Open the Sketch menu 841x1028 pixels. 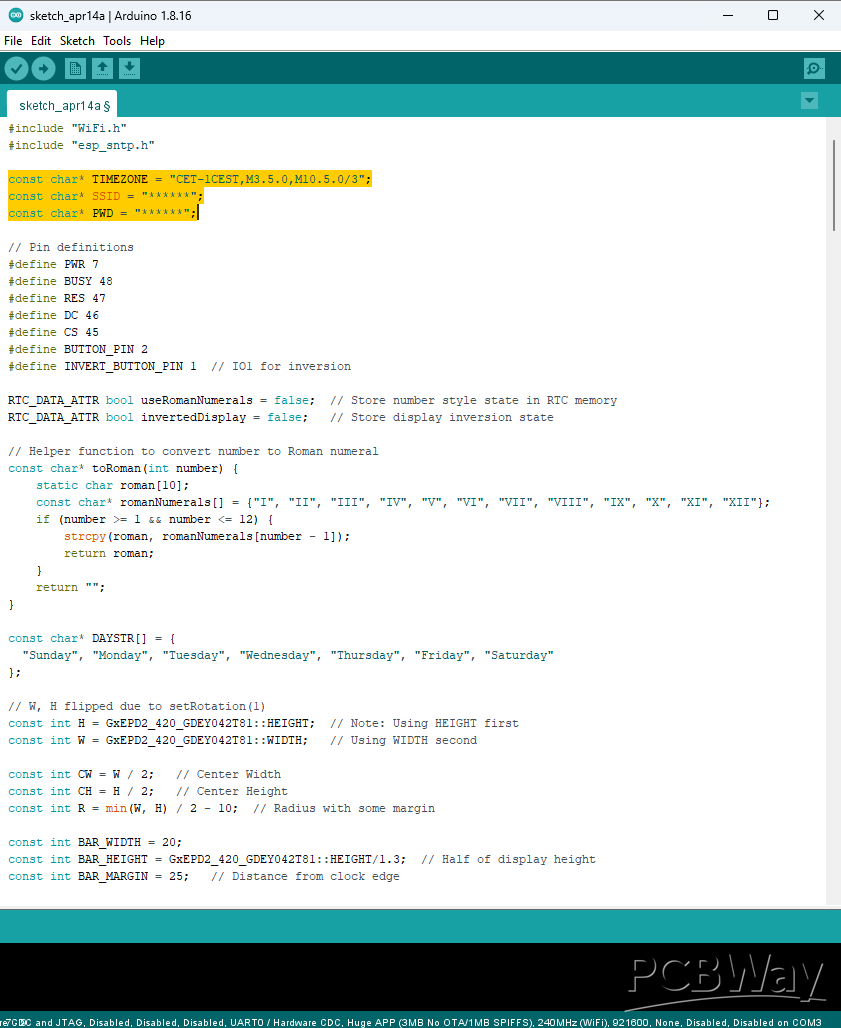[x=77, y=41]
